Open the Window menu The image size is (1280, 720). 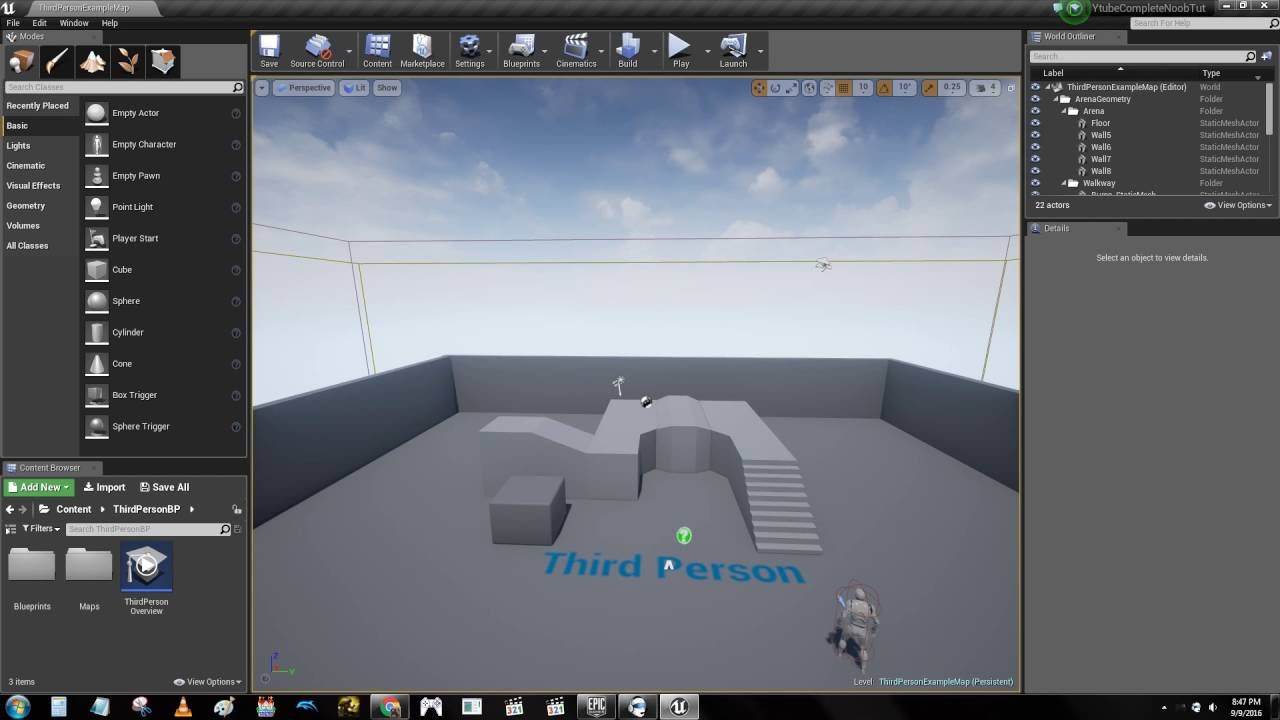click(x=74, y=23)
